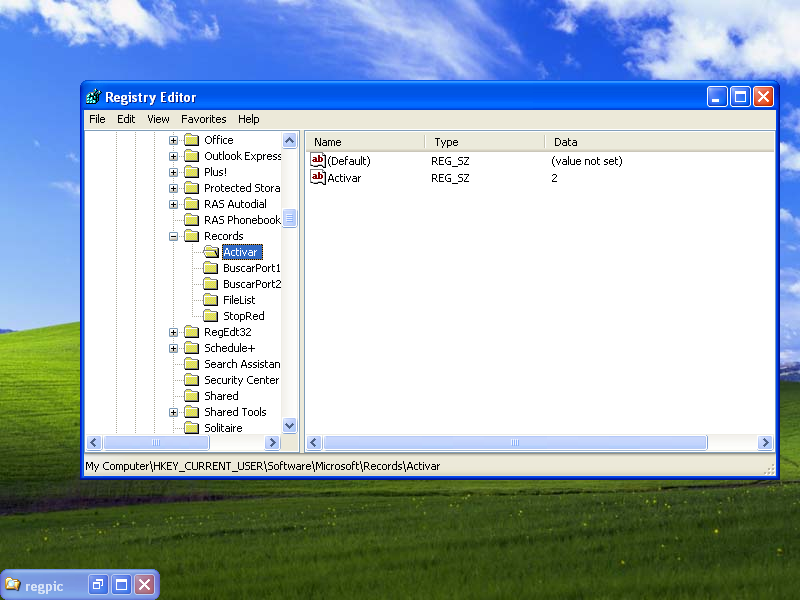Viewport: 800px width, 600px height.
Task: Sort values by the Type column header
Action: coord(485,142)
